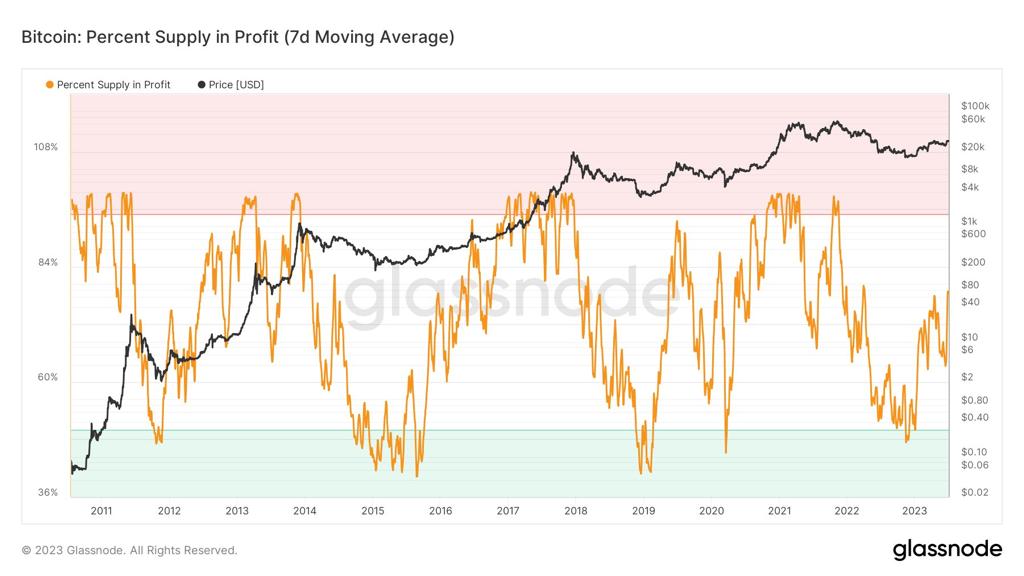Click the $20k right axis label
This screenshot has height=576, width=1024.
point(972,147)
